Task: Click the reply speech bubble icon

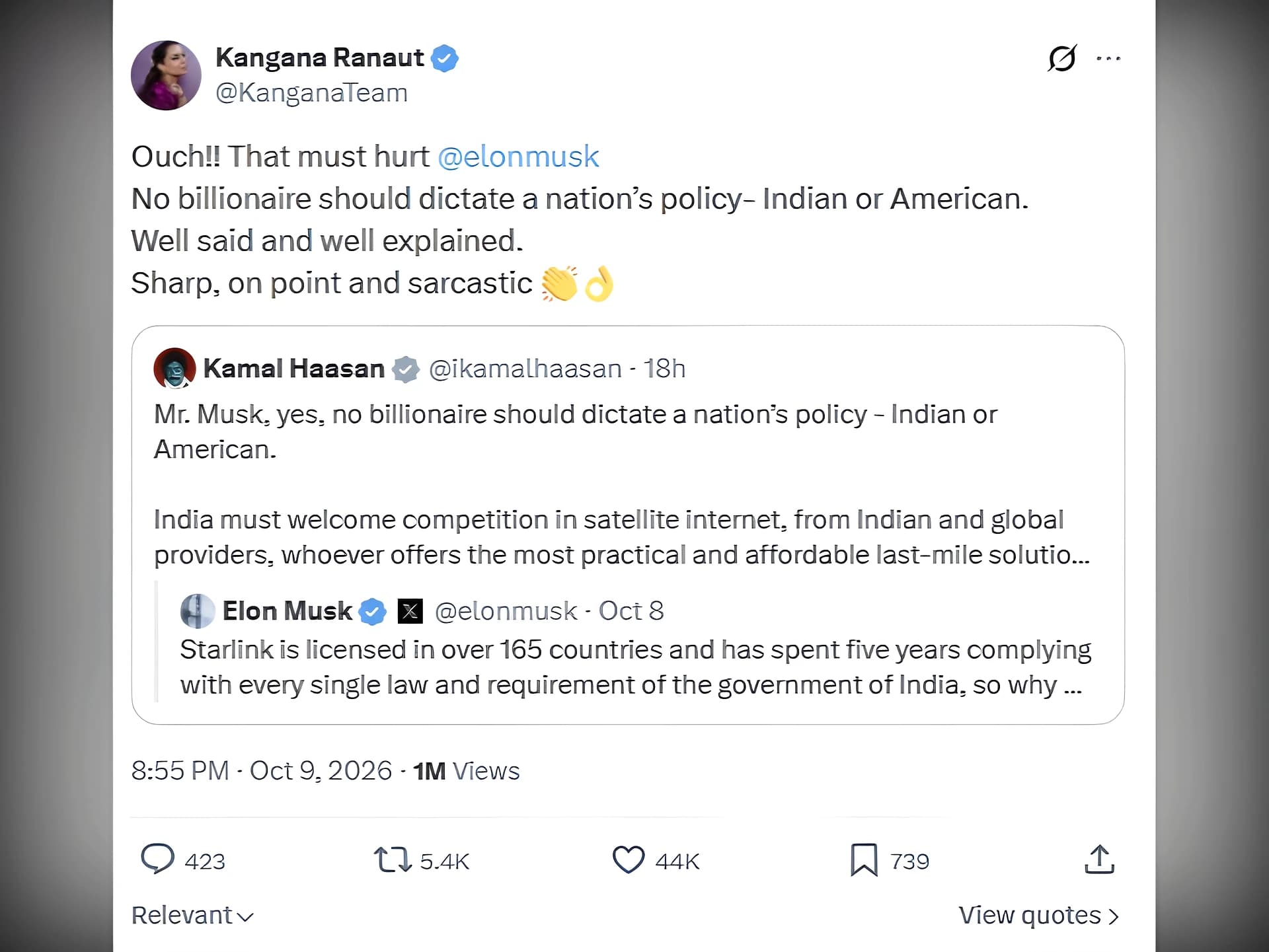Action: 157,860
